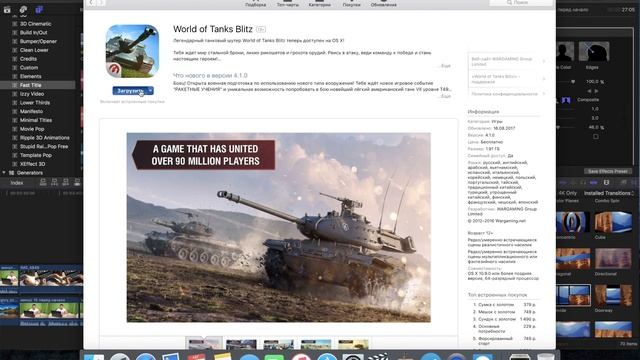This screenshot has height=360, width=640.
Task: Select the second screenshot thumbnail
Action: point(241,344)
